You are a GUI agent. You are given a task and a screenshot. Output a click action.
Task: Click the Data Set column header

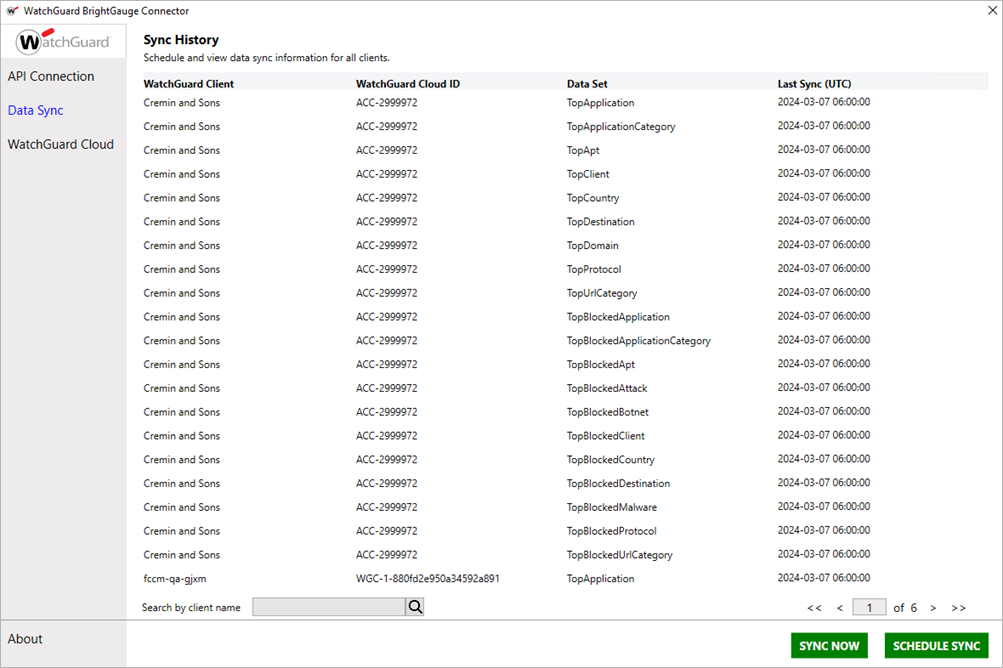click(588, 83)
